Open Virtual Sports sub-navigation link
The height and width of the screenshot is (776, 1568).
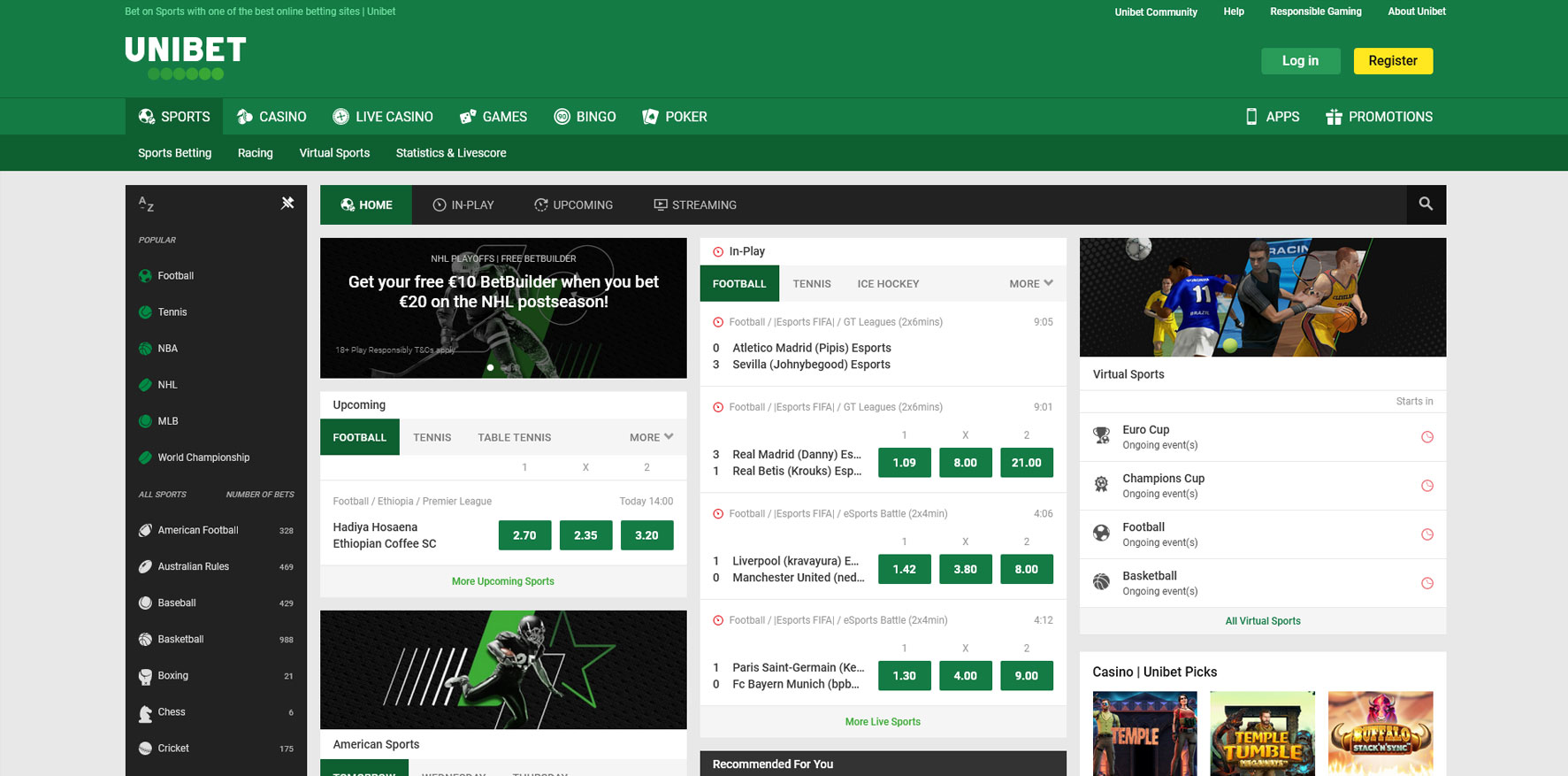click(x=334, y=153)
